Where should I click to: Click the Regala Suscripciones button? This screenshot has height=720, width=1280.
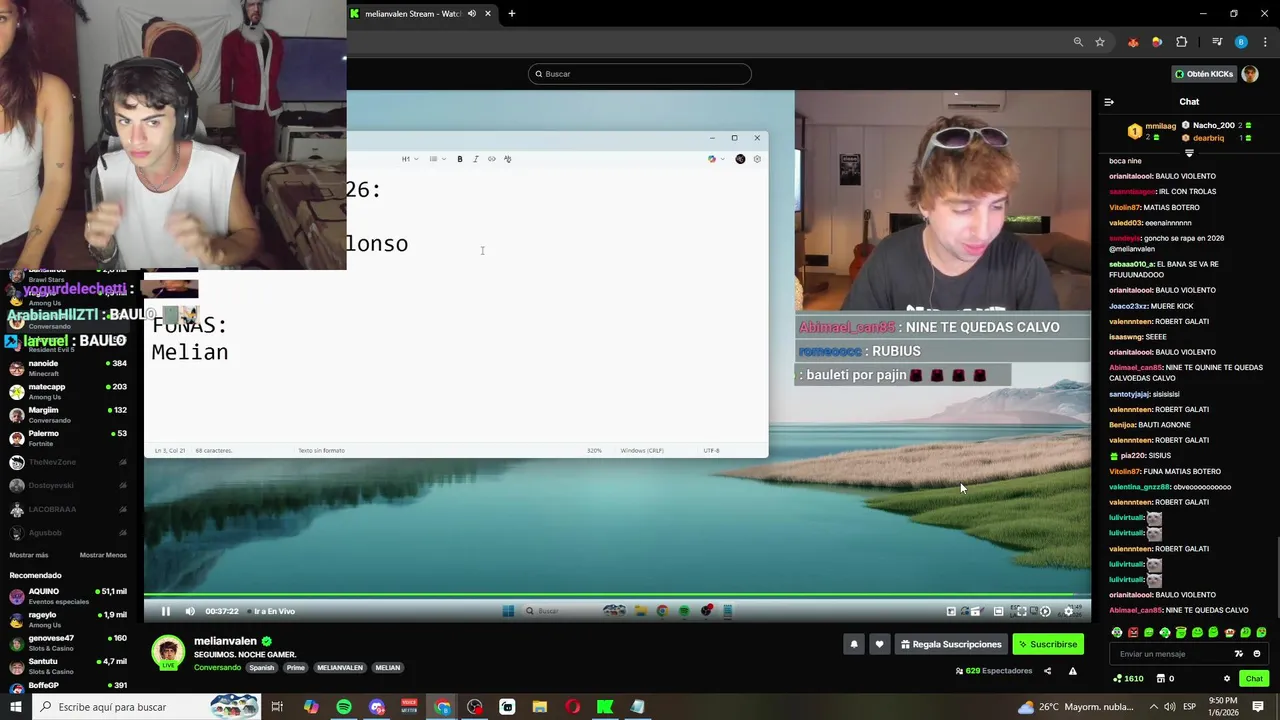point(951,644)
